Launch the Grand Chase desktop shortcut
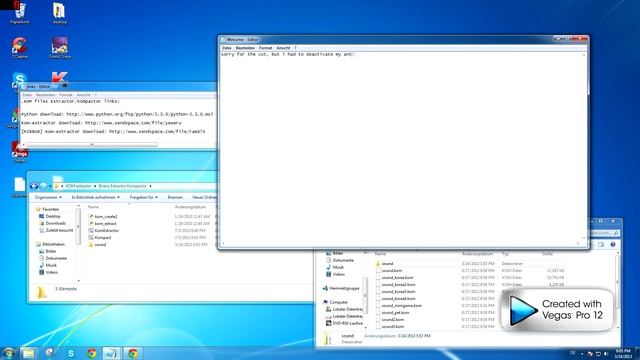The height and width of the screenshot is (360, 640). tap(60, 48)
